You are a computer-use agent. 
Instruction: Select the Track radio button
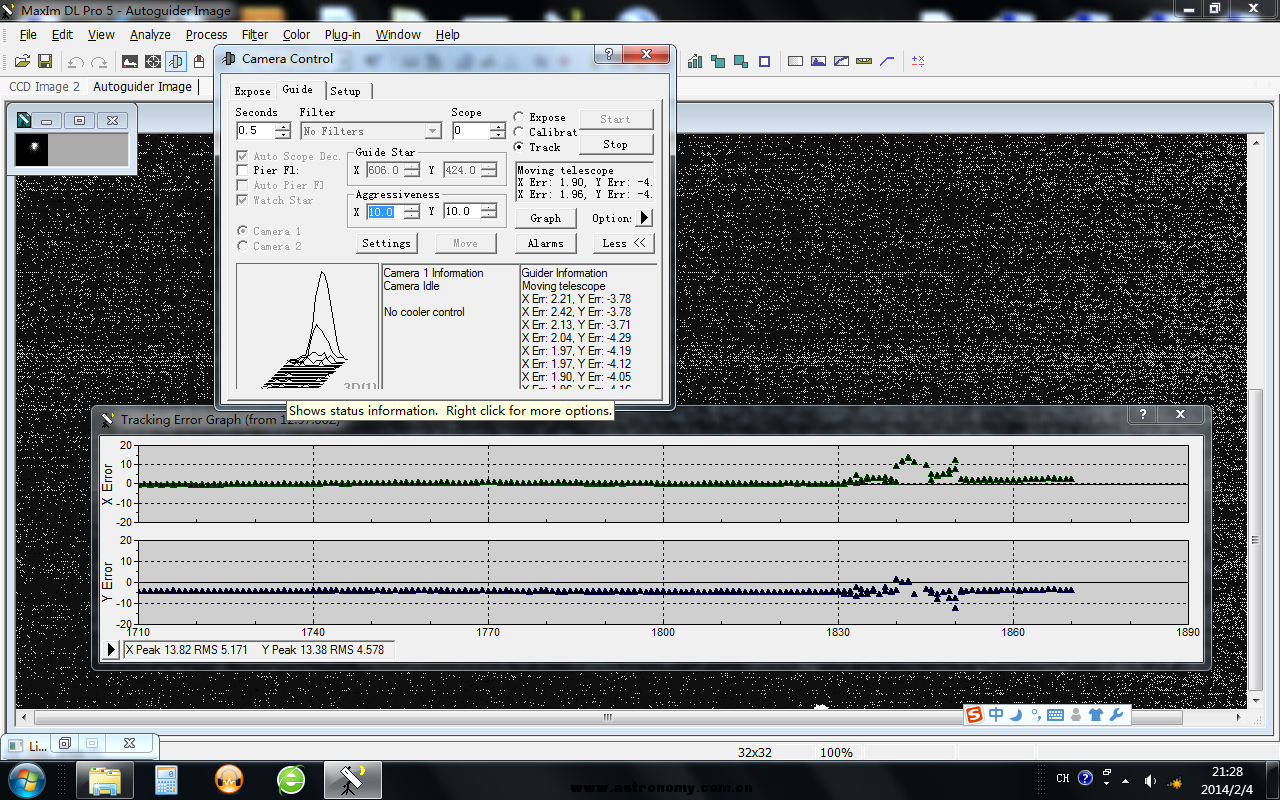519,147
